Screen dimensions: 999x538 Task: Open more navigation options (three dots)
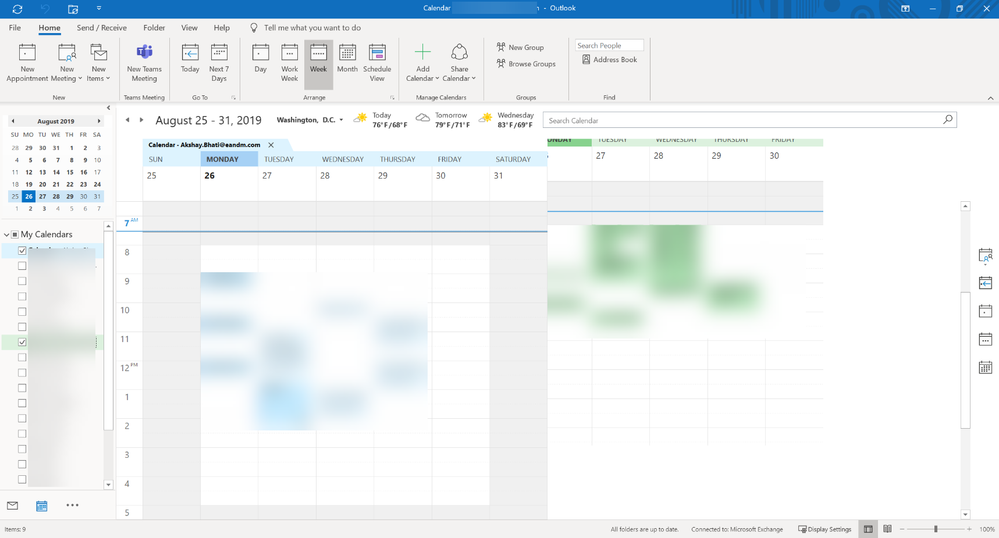coord(73,505)
